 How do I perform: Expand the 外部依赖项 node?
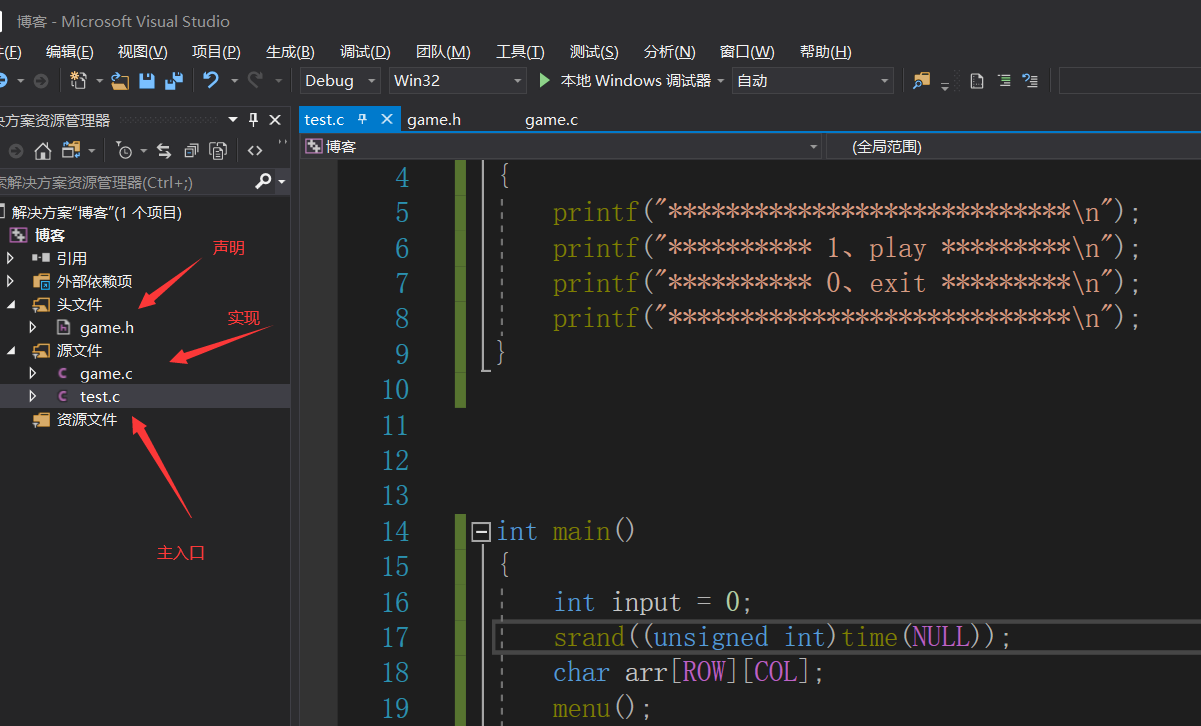11,281
